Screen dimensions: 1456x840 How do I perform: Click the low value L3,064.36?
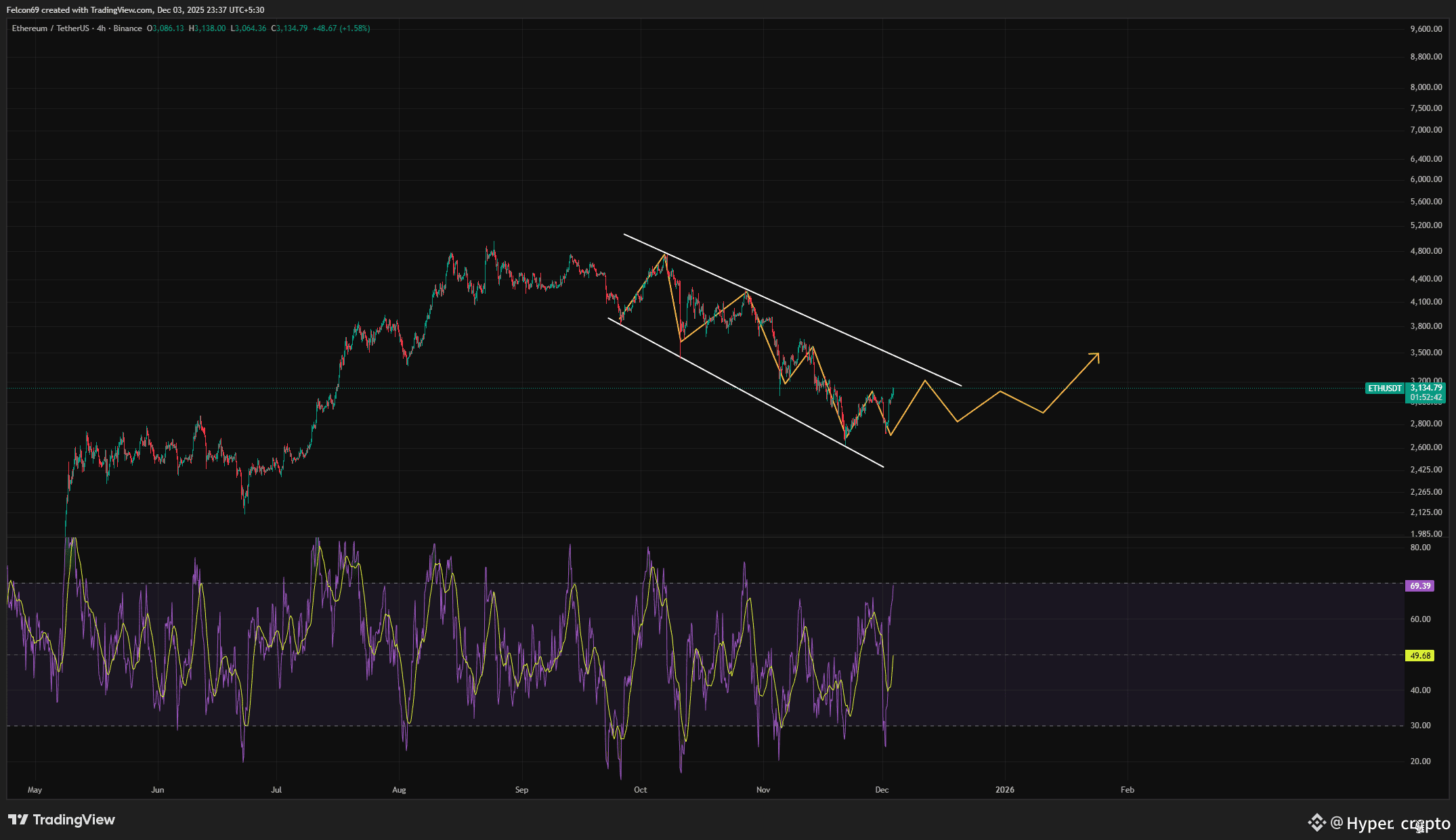click(249, 28)
